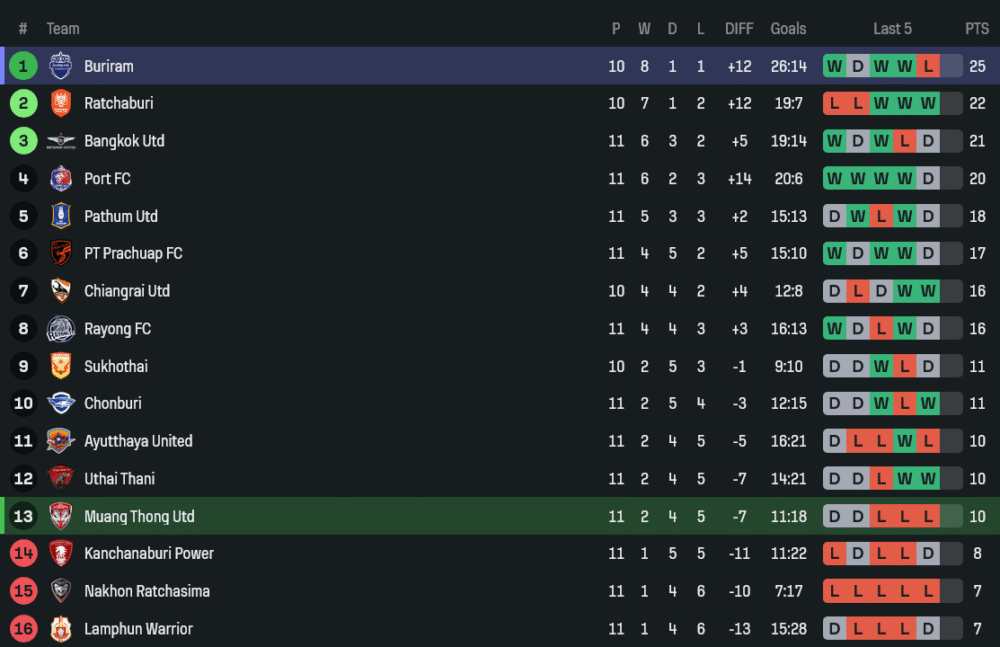The width and height of the screenshot is (1000, 647).
Task: Click the Goals column header
Action: click(788, 29)
